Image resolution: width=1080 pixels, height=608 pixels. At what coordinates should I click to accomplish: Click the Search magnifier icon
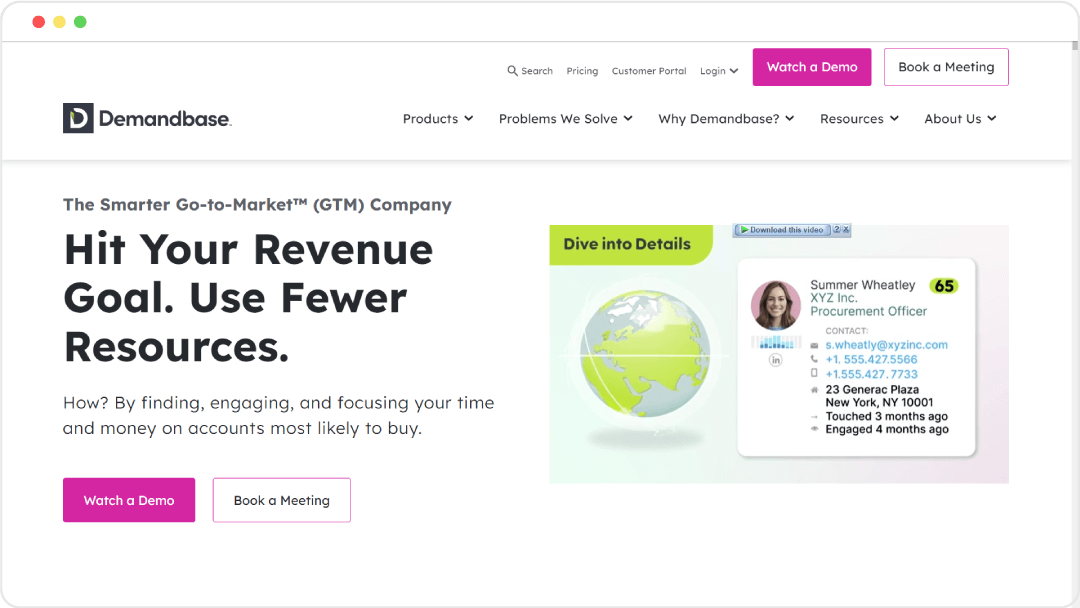(513, 70)
